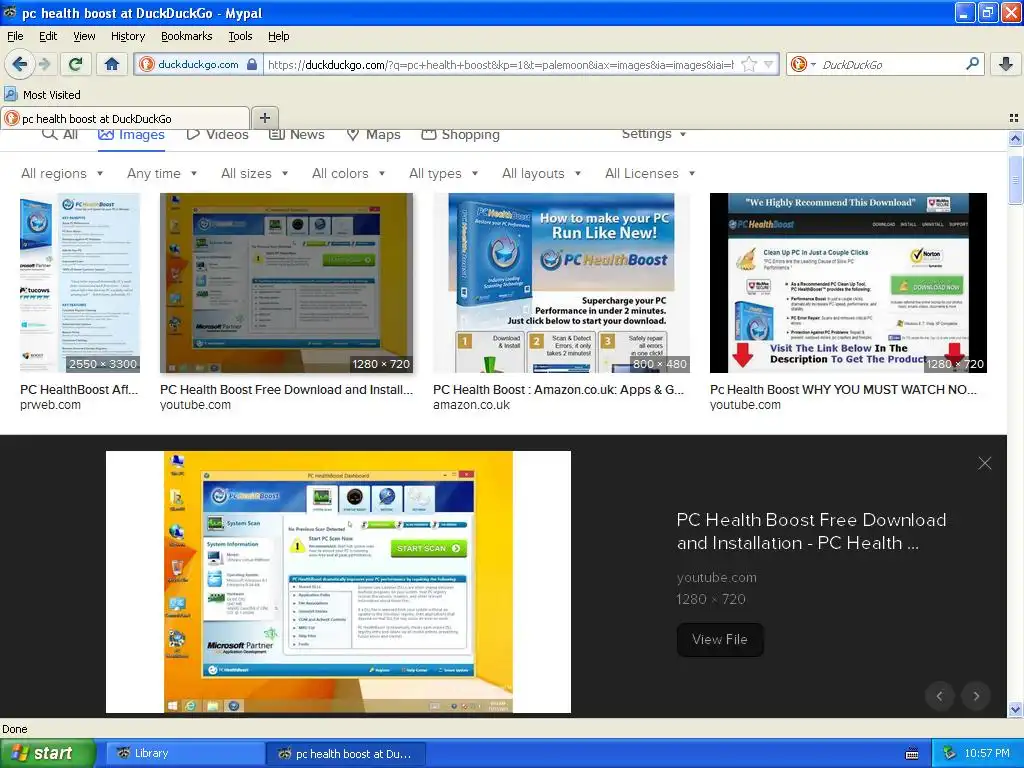Screen dimensions: 1024x768
Task: Open the Downloads arrow button
Action: coord(1006,63)
